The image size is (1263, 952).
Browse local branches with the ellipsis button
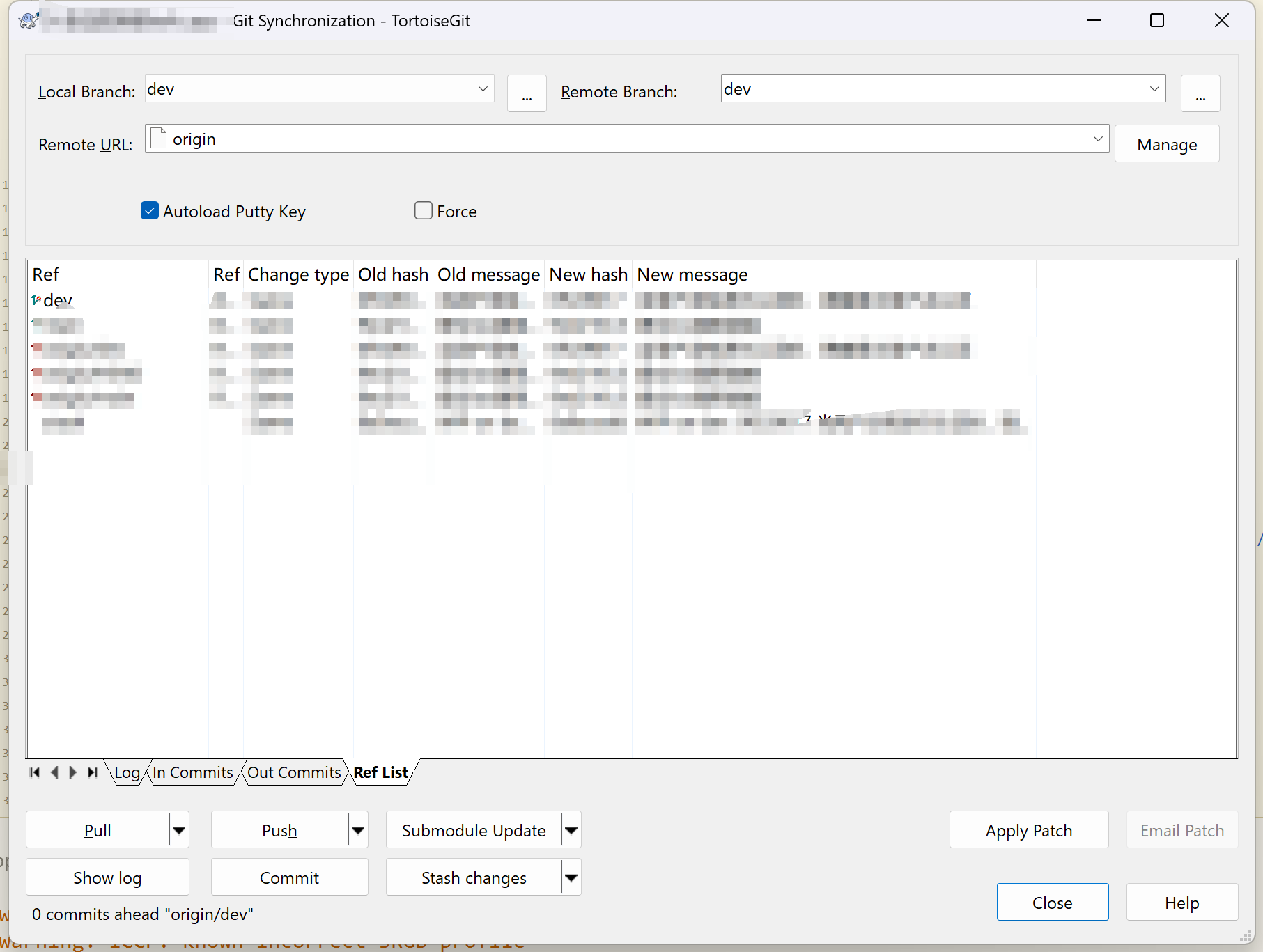click(527, 93)
